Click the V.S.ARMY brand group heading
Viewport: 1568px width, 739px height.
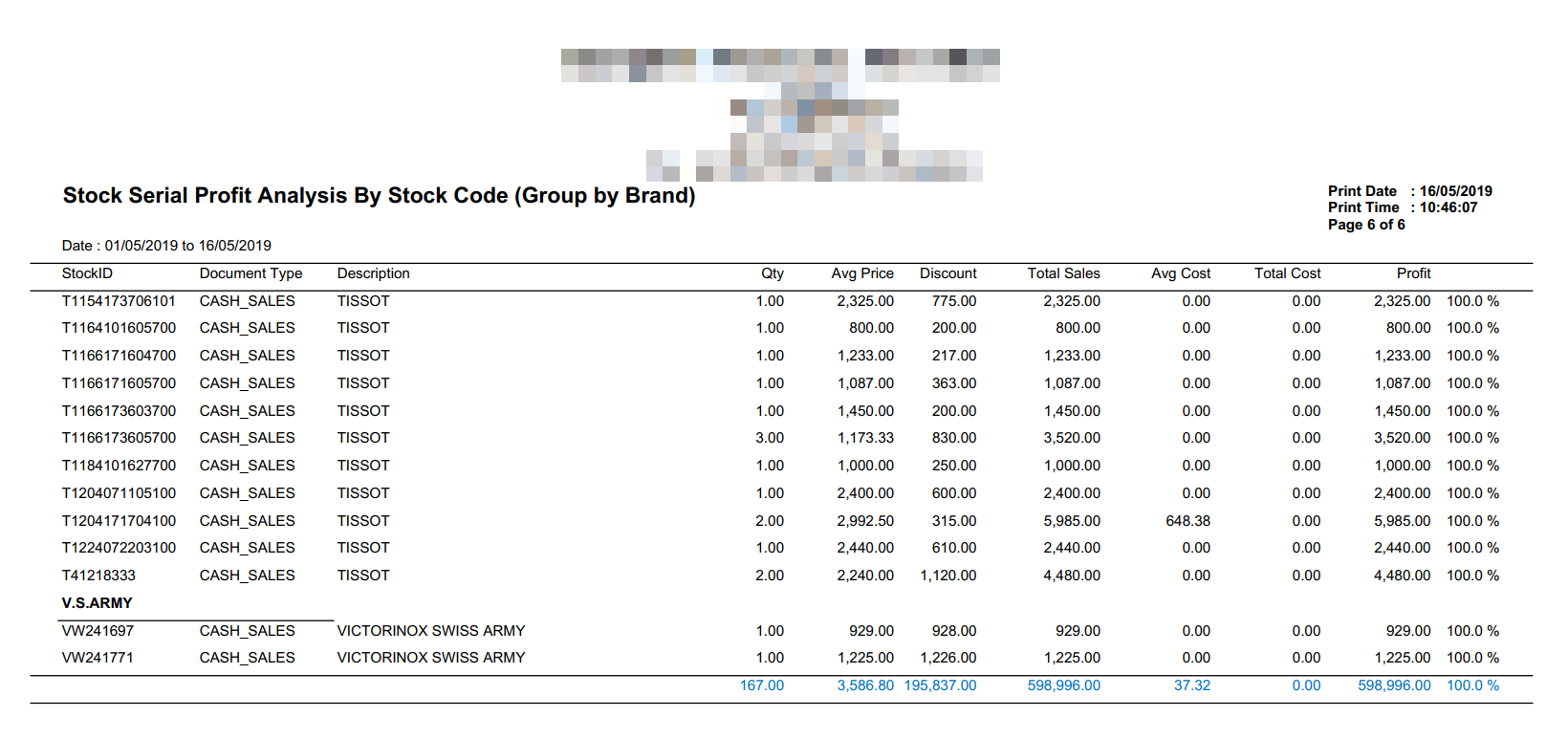pos(98,603)
